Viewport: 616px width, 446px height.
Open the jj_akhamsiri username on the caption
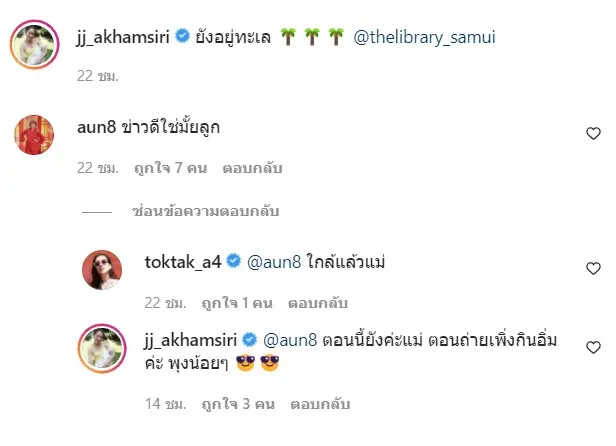[x=123, y=38]
